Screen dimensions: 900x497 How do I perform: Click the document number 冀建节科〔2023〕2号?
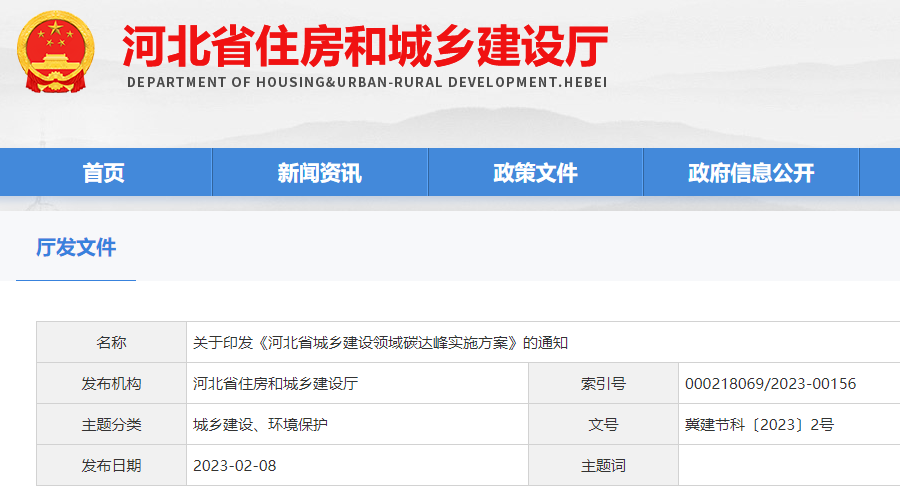pos(759,425)
